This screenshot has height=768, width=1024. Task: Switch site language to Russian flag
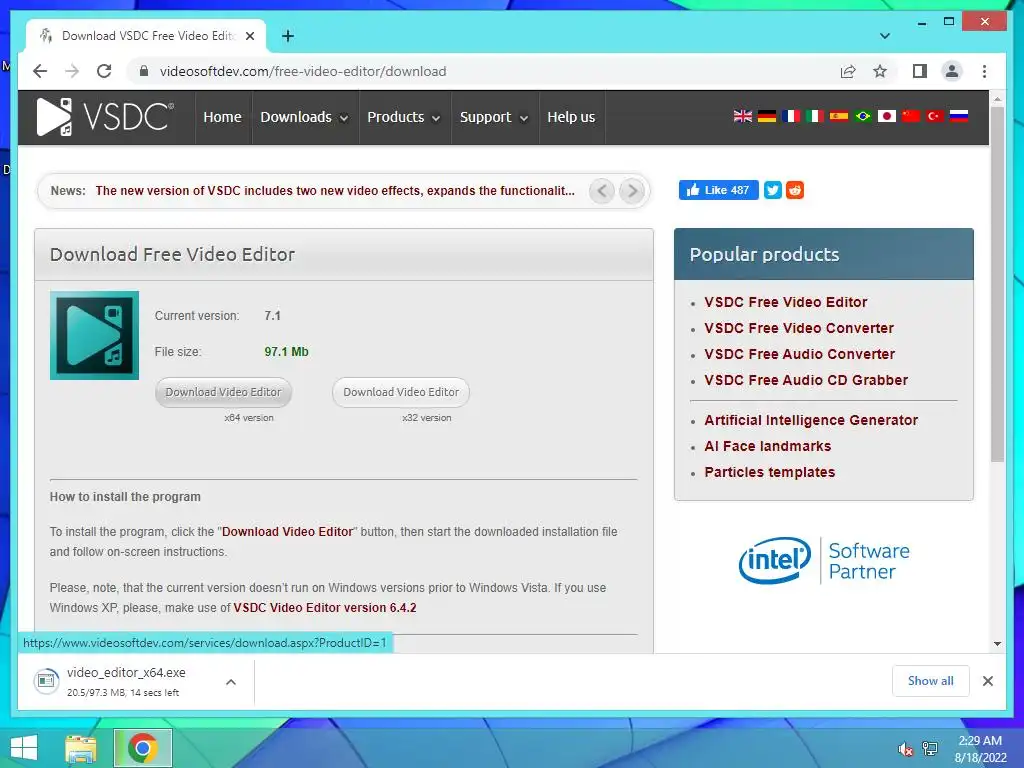click(x=959, y=116)
